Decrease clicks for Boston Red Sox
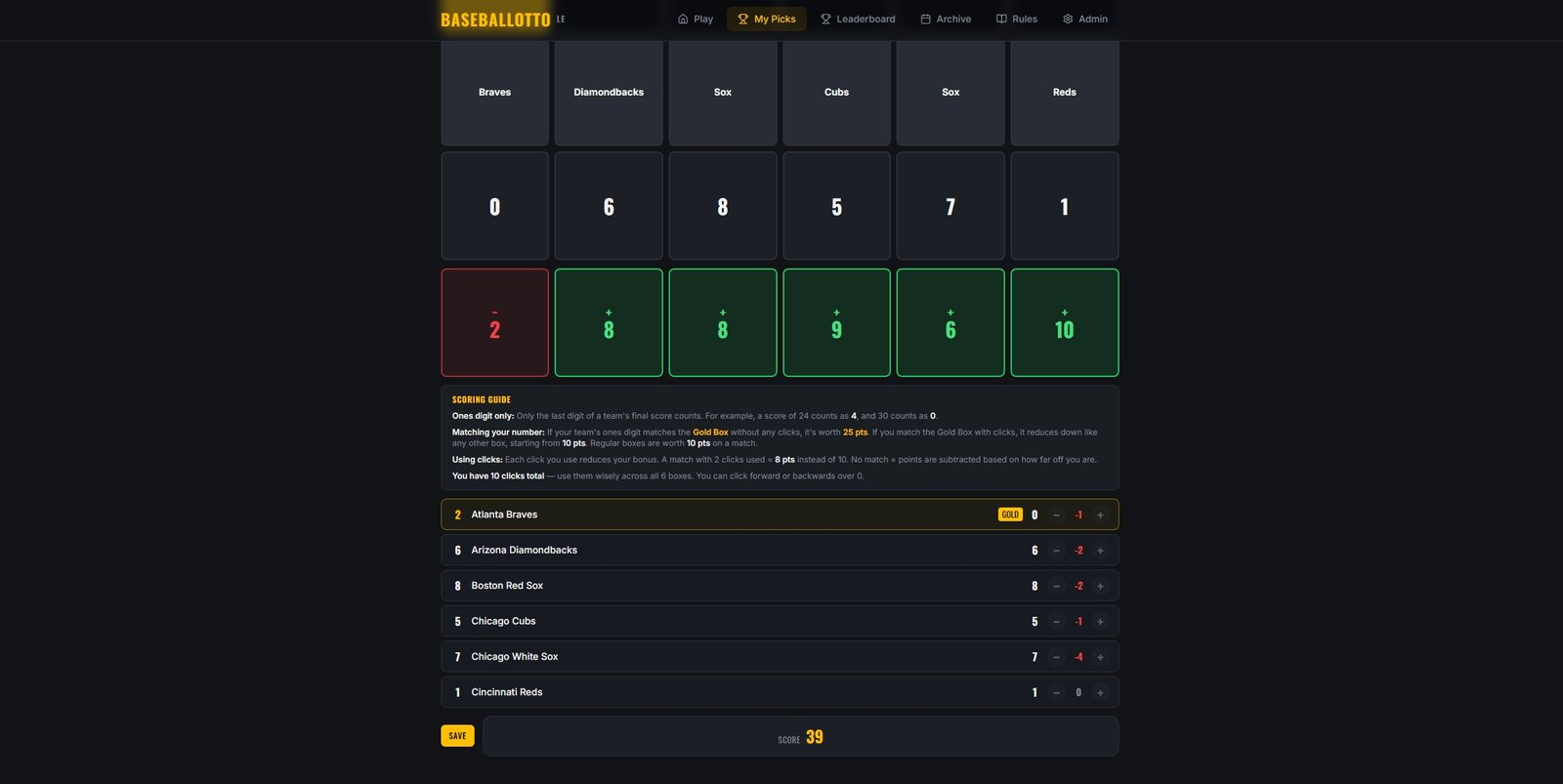This screenshot has width=1563, height=784. (1056, 586)
